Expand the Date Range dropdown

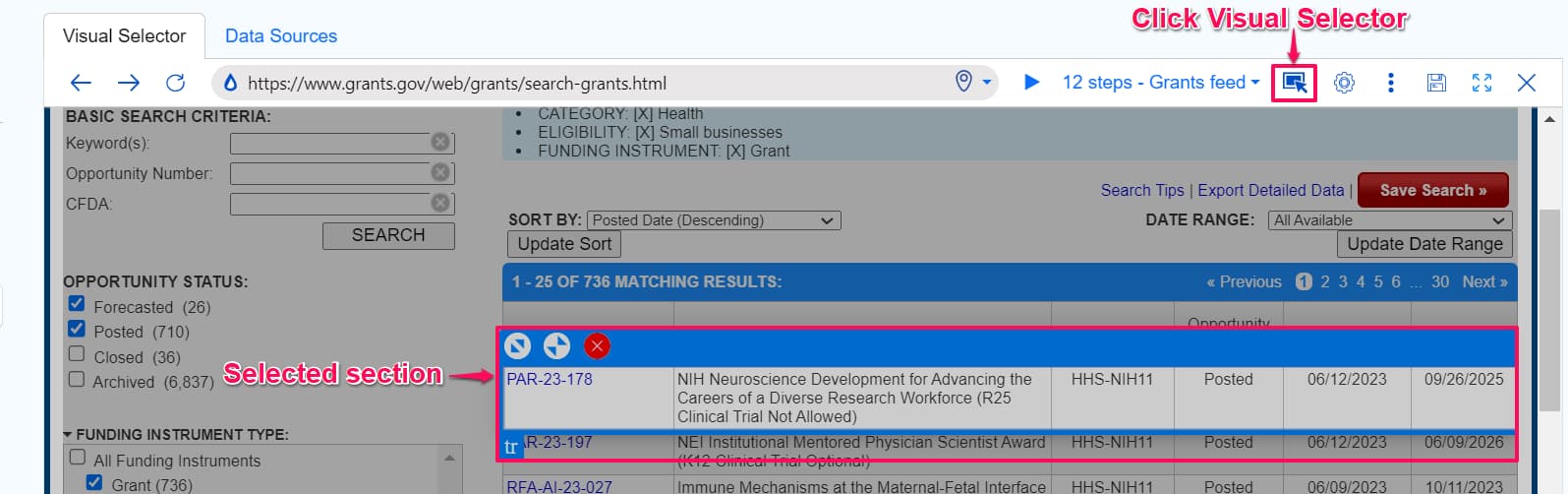[x=1389, y=220]
